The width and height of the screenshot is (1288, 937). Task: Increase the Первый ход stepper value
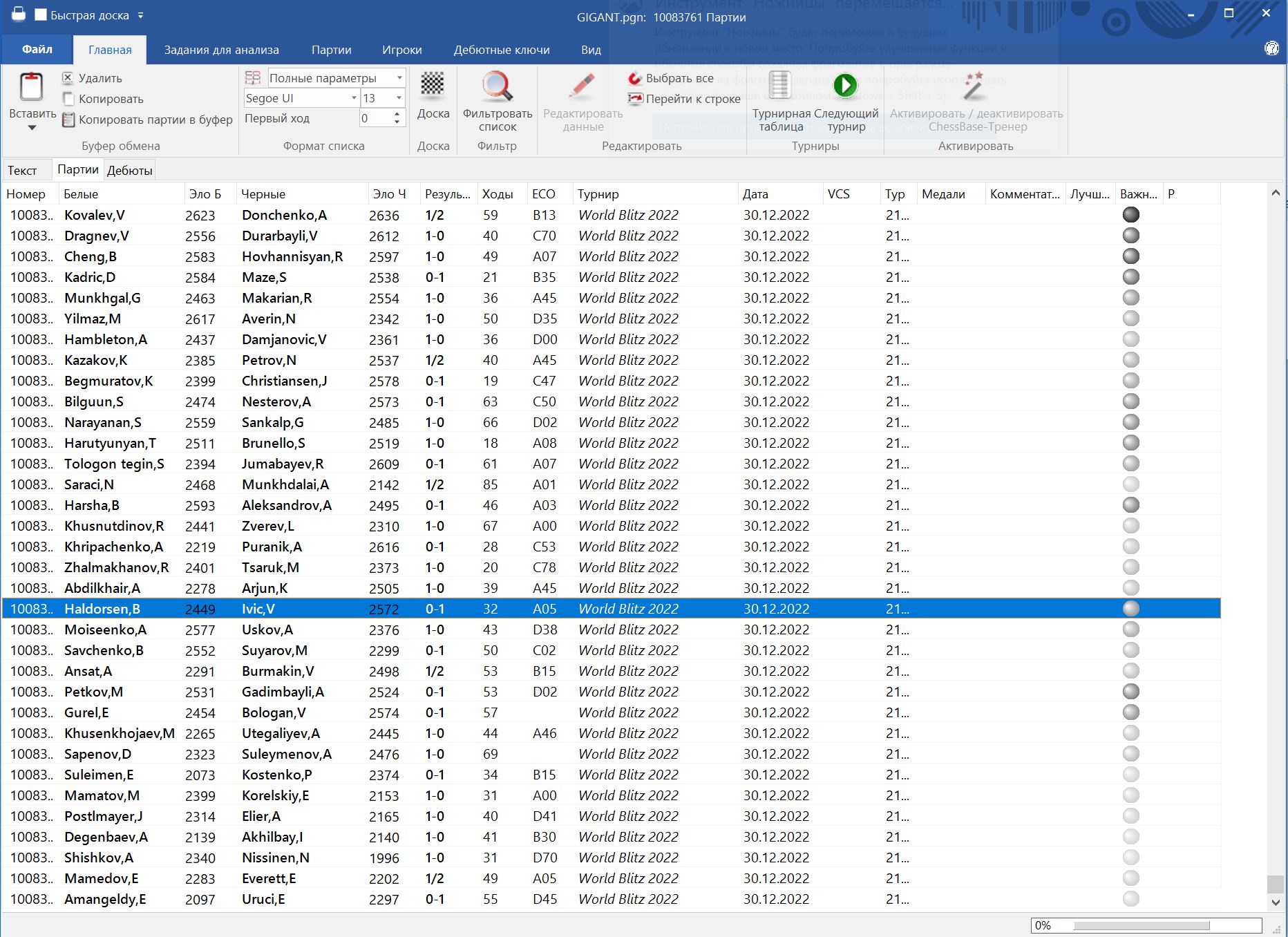coord(397,115)
